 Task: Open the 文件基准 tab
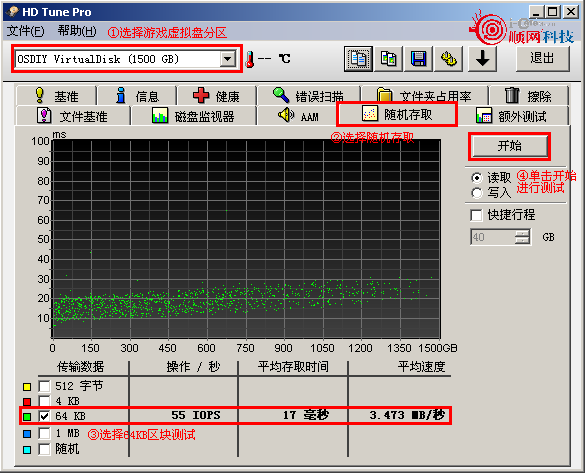73,116
